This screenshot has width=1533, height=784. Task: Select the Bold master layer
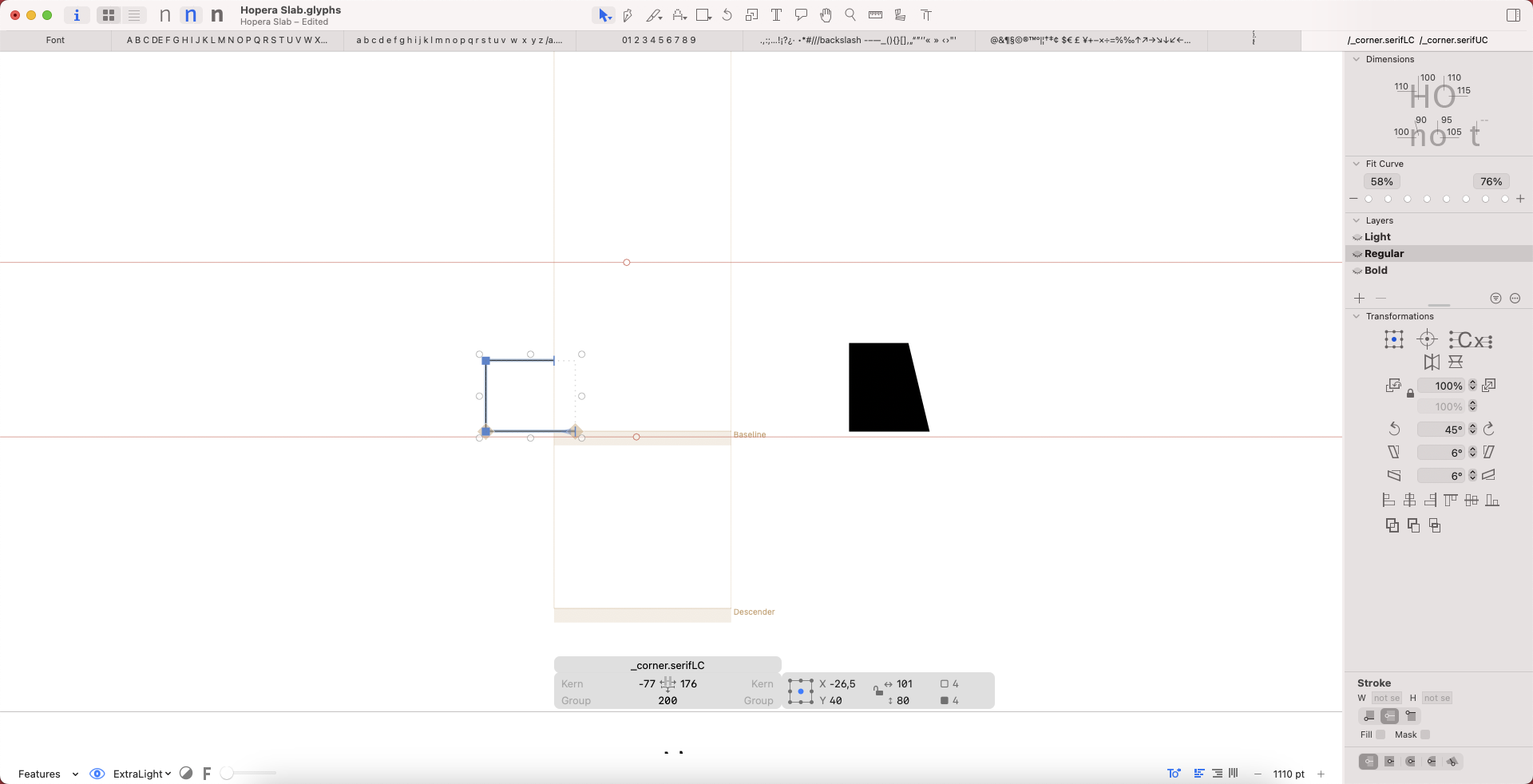tap(1376, 271)
